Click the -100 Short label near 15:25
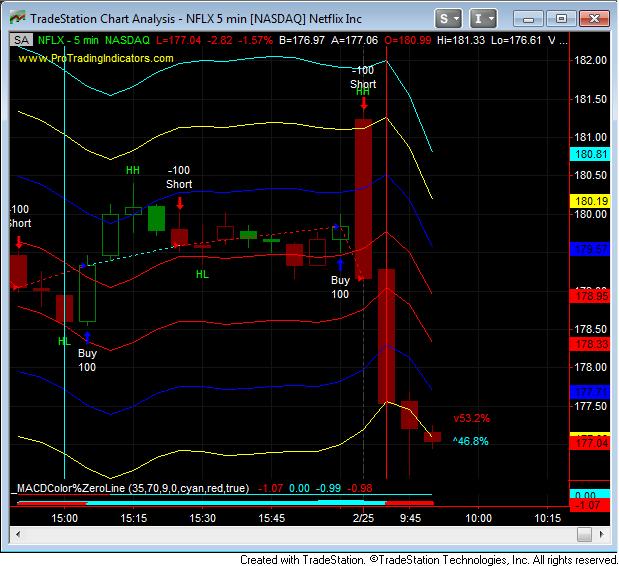Image resolution: width=619 pixels, height=566 pixels. (179, 177)
